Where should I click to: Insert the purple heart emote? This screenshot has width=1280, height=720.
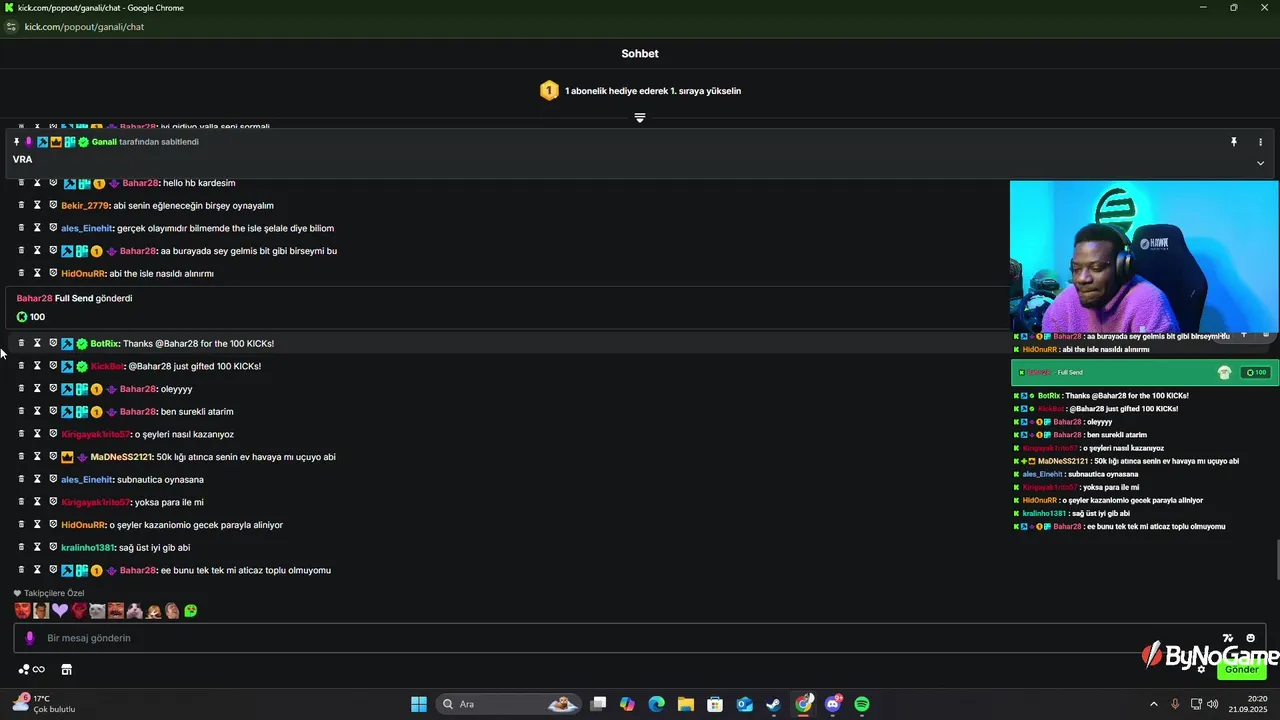60,611
